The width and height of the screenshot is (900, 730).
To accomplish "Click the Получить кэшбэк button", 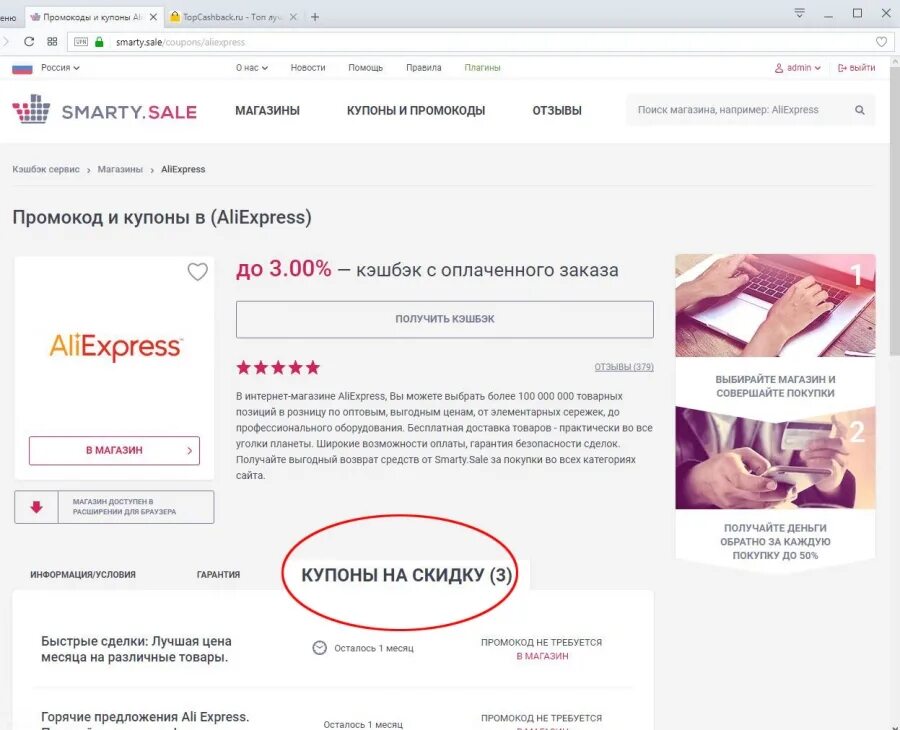I will pos(444,319).
